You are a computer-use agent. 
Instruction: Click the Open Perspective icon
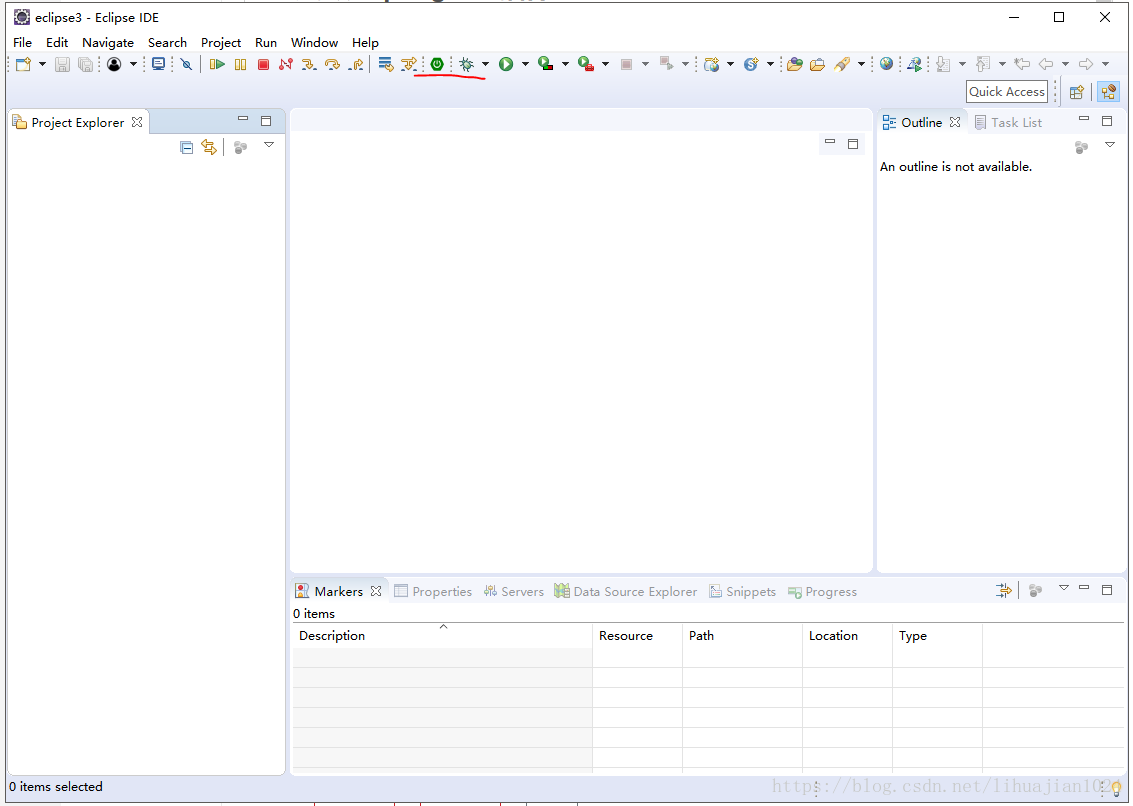click(x=1077, y=92)
